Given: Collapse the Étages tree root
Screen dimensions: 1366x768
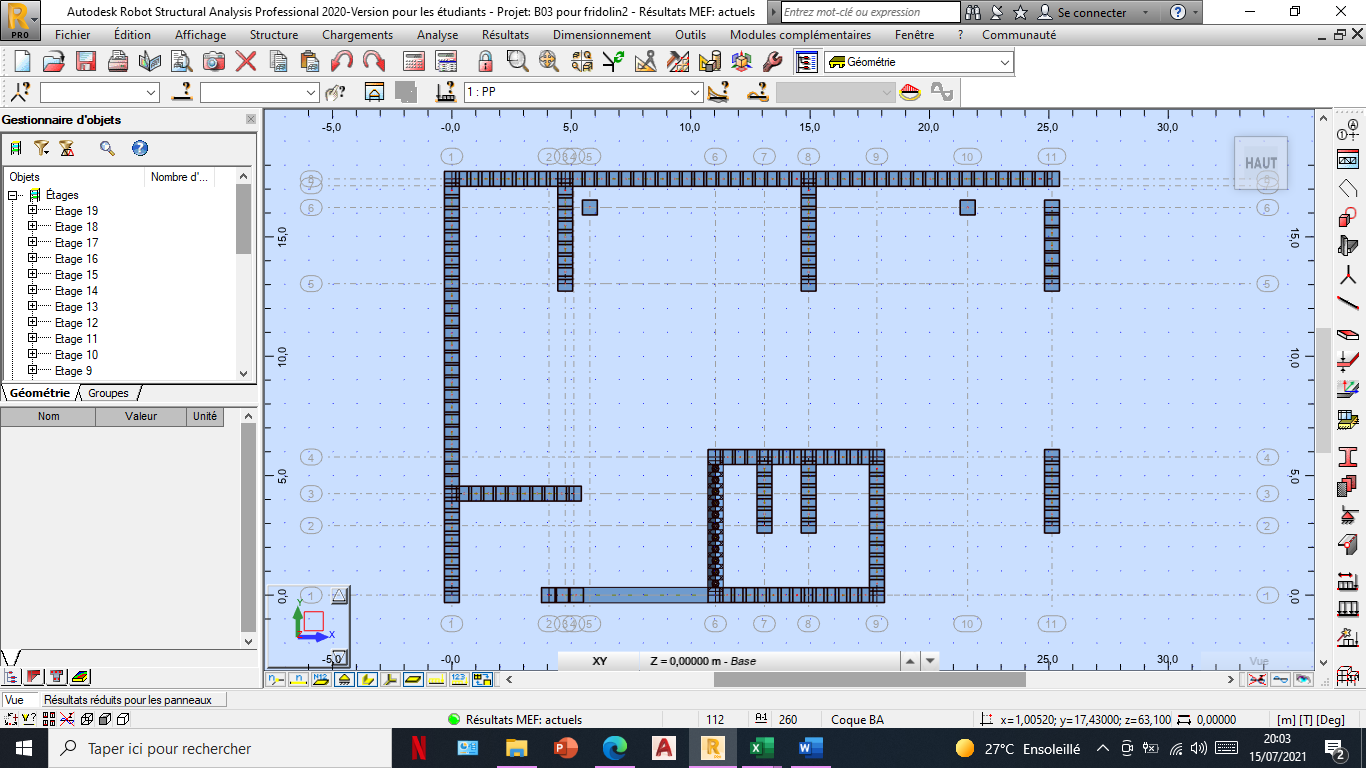Looking at the screenshot, I should (14, 195).
